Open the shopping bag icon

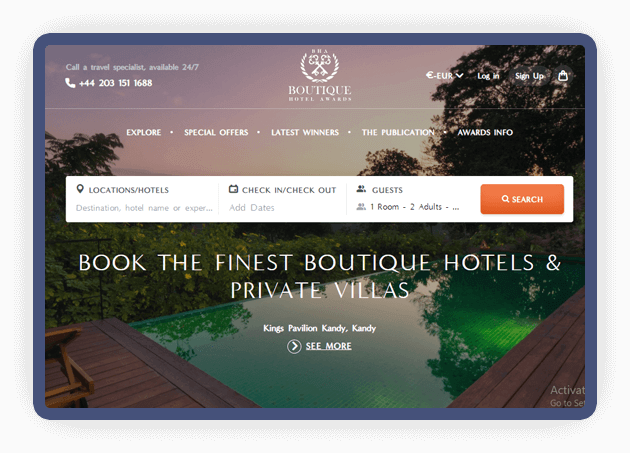tap(563, 76)
